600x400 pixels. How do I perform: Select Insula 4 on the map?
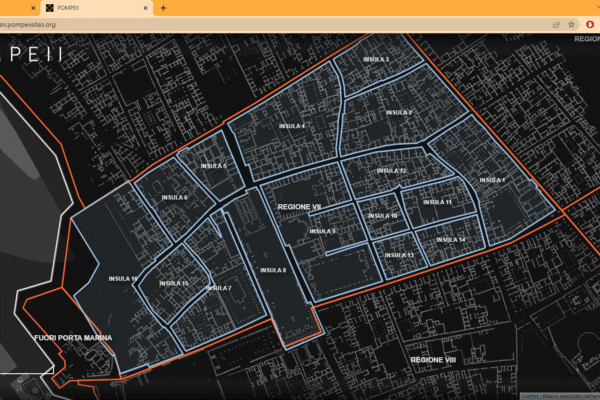(x=290, y=126)
